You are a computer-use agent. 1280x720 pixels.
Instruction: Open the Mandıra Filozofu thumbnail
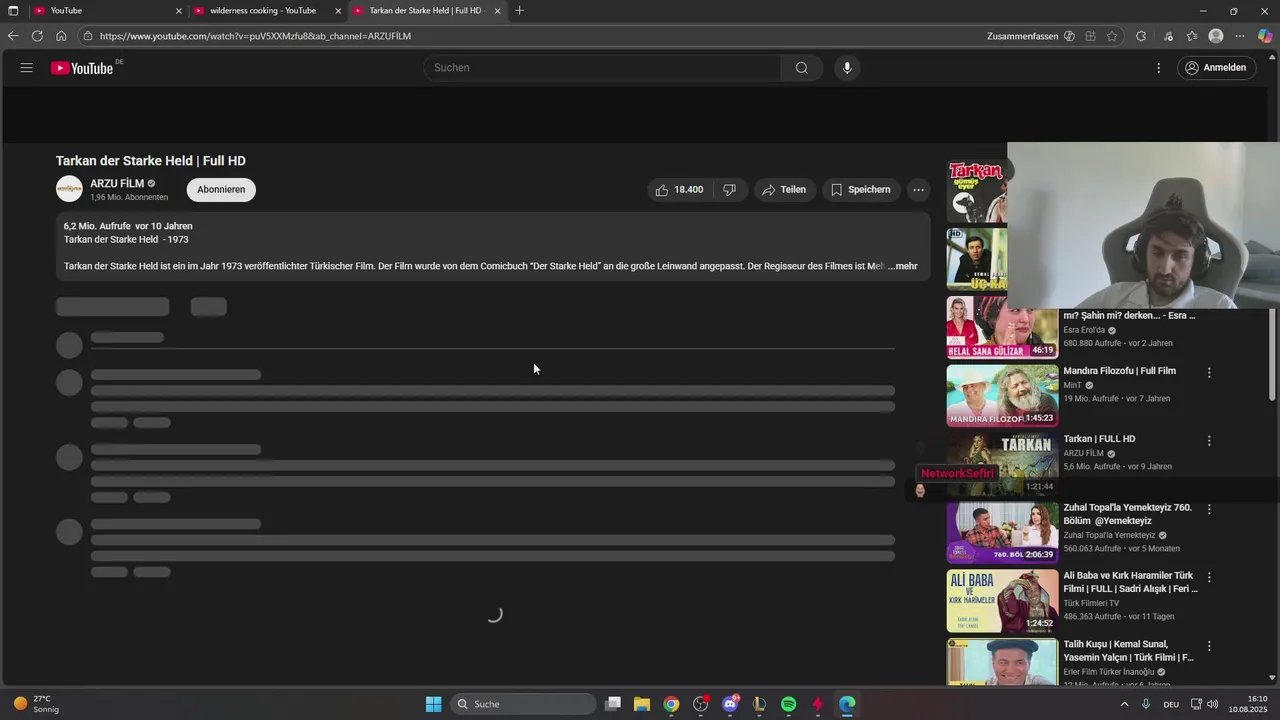(1002, 395)
